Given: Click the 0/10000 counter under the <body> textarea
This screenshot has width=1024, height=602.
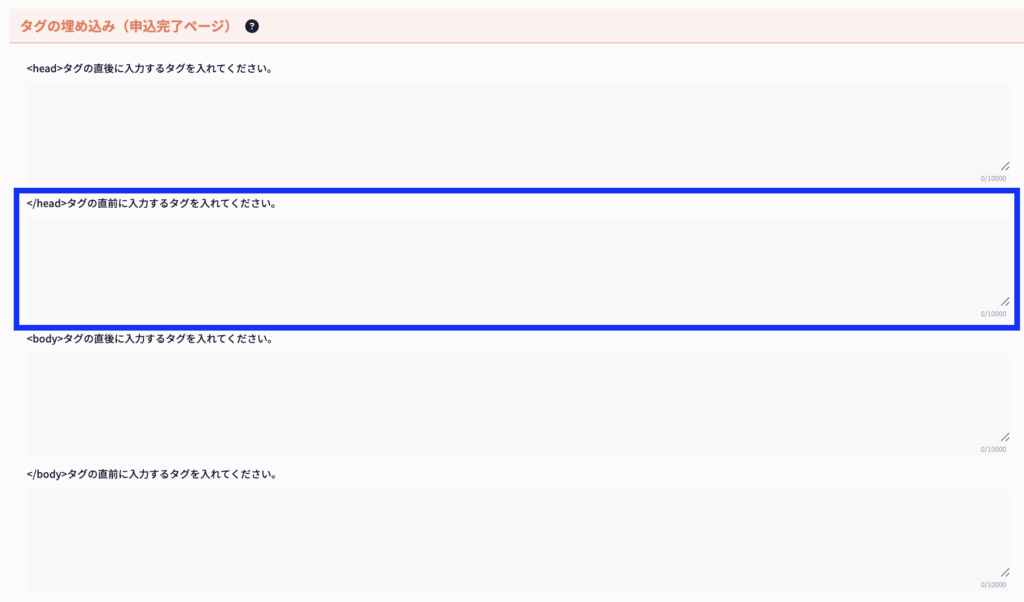Looking at the screenshot, I should (993, 450).
